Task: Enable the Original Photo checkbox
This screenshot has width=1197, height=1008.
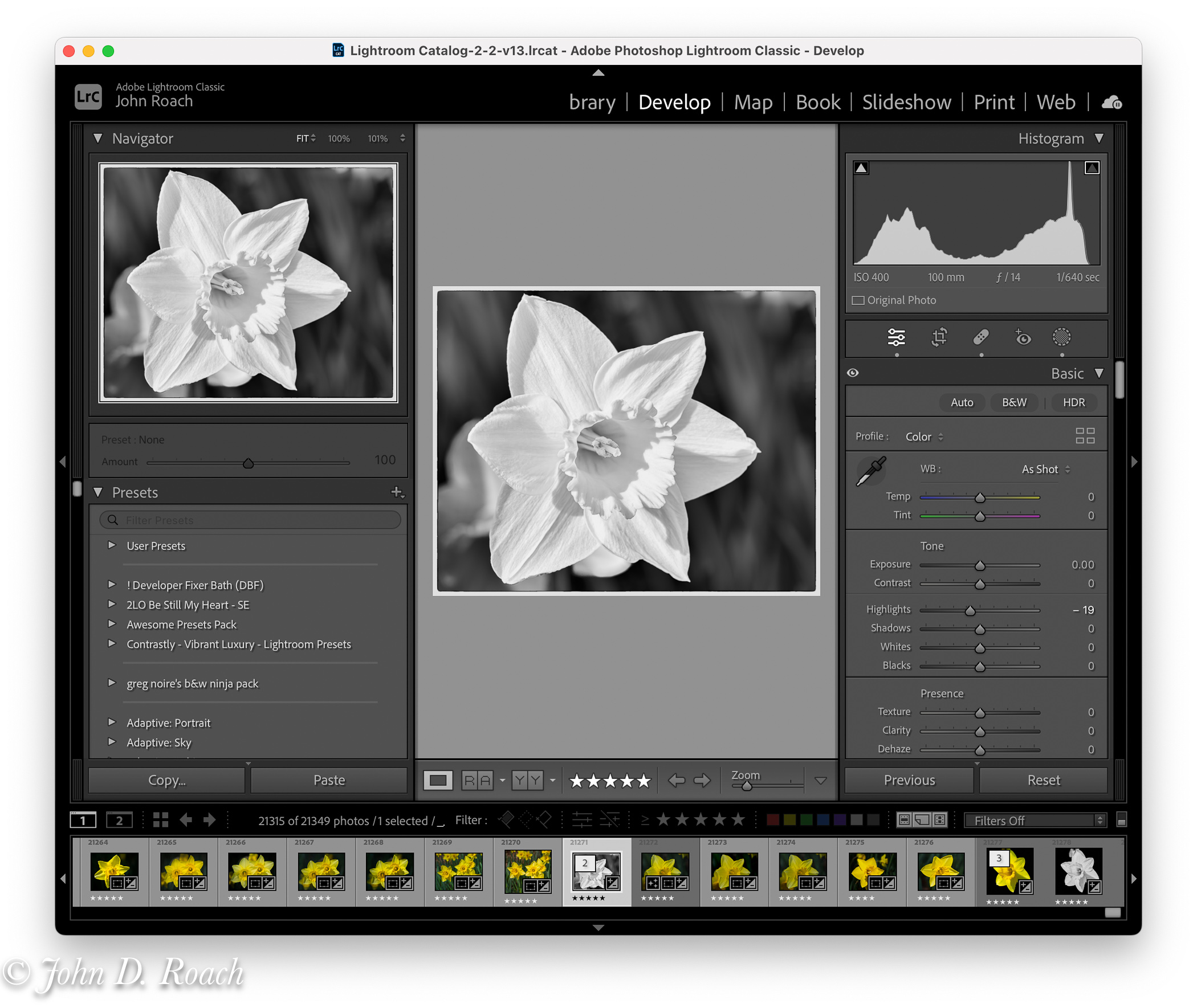Action: (858, 300)
